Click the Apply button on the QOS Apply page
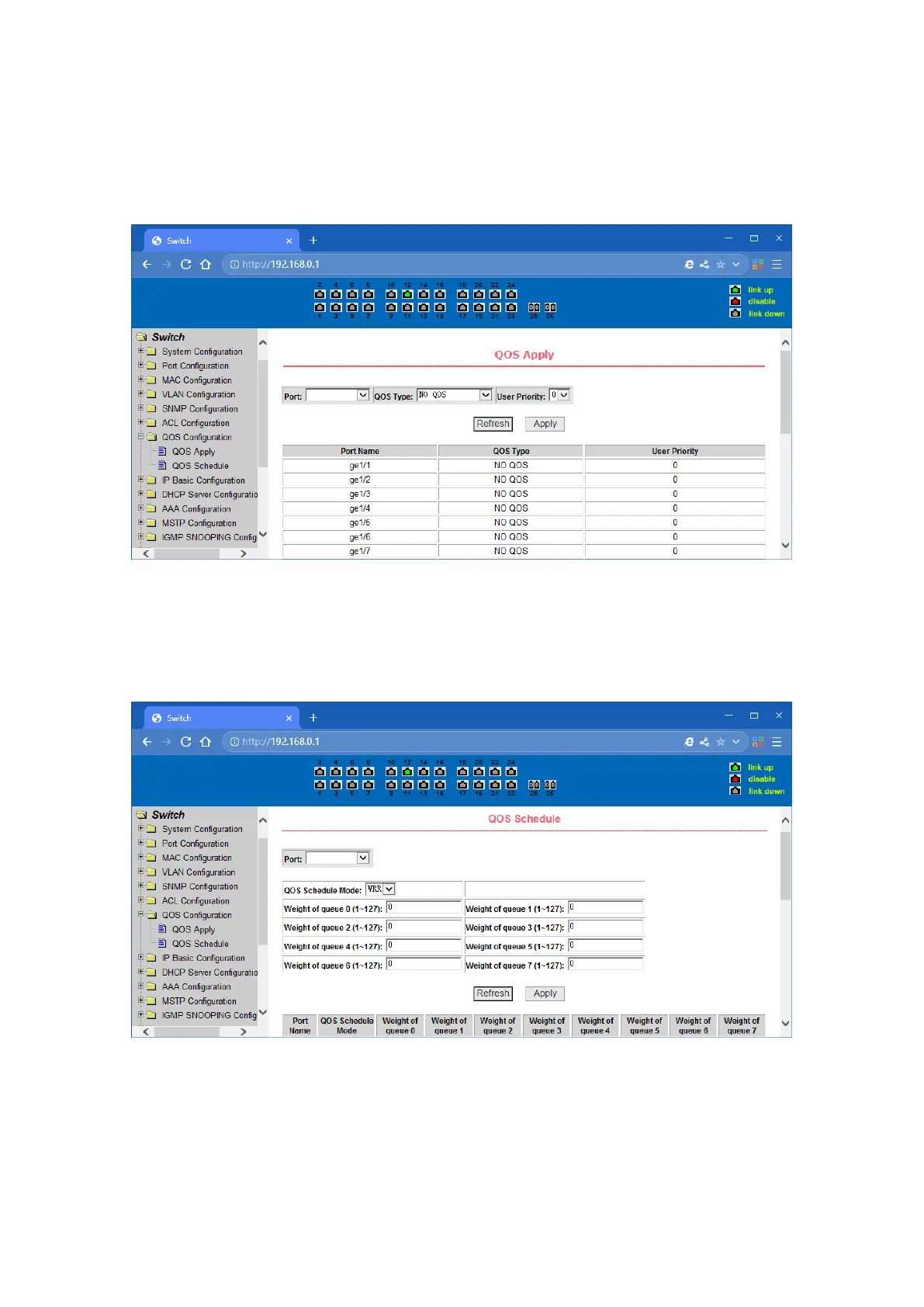 (x=545, y=425)
